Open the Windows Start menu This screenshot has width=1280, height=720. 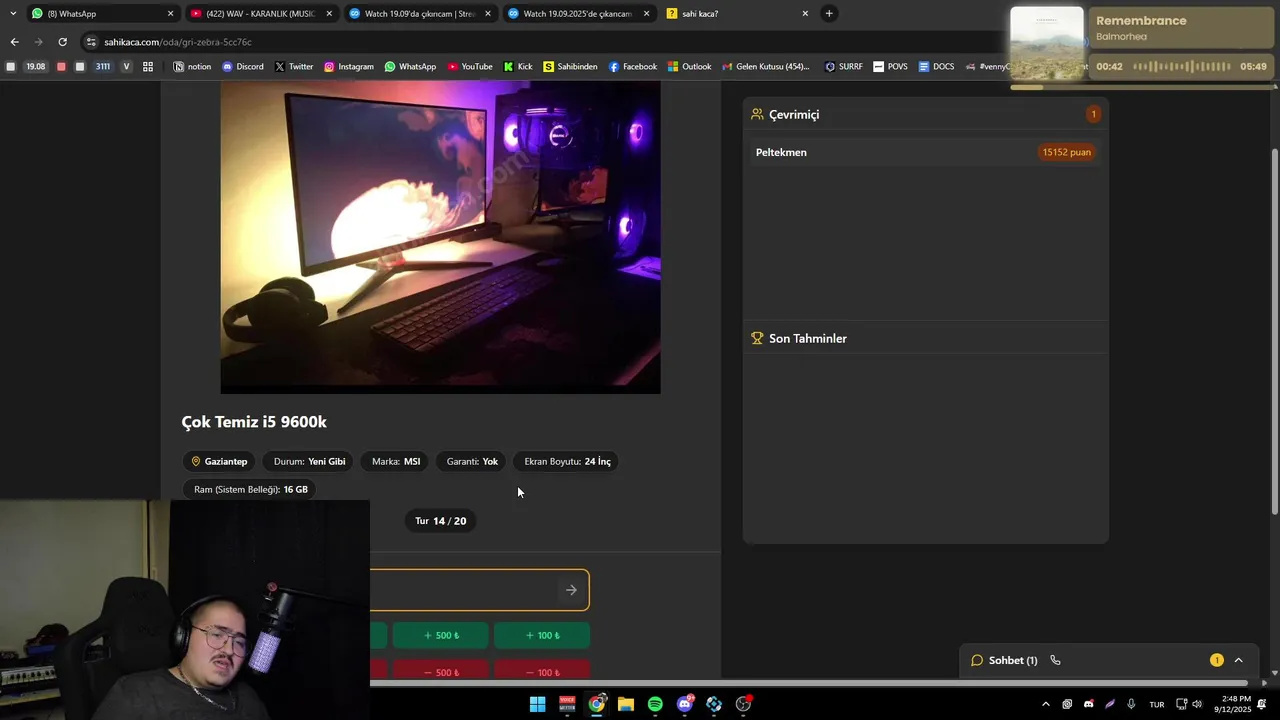point(537,704)
